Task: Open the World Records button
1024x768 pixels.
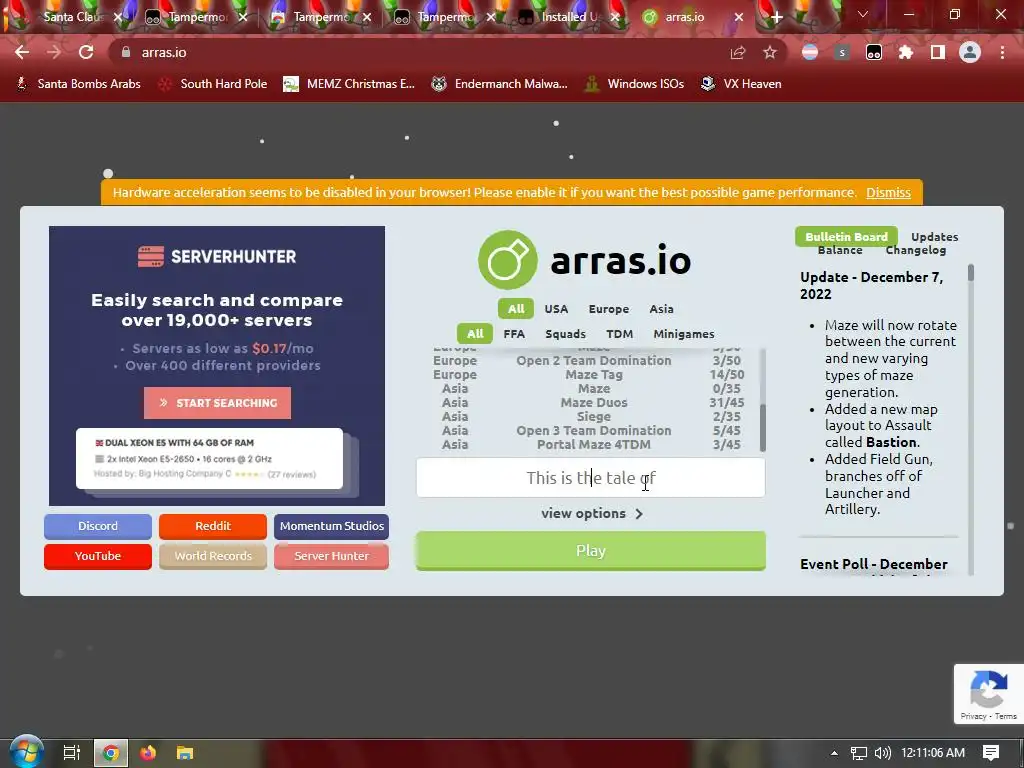Action: pyautogui.click(x=213, y=556)
